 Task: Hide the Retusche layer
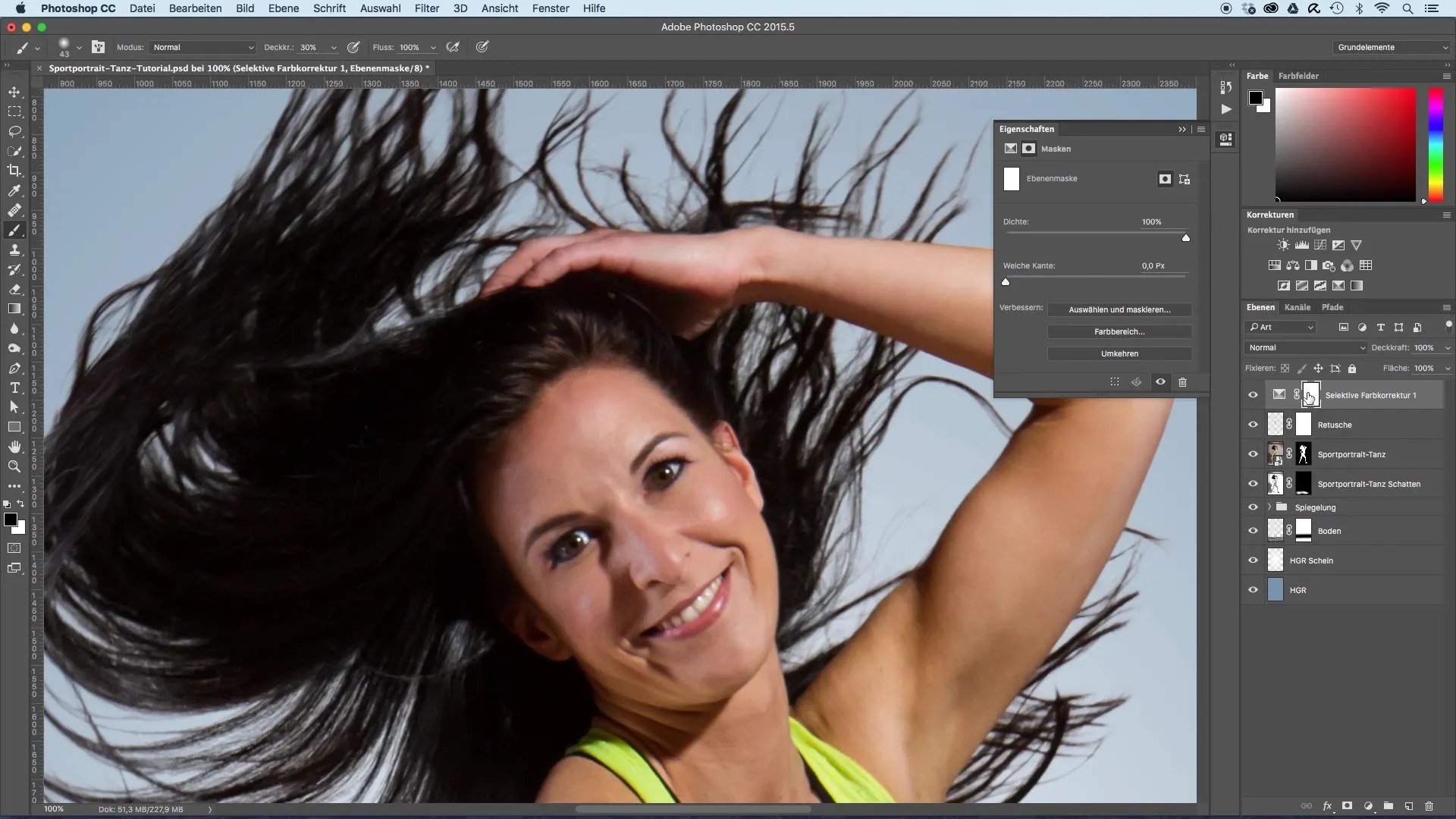[x=1253, y=425]
